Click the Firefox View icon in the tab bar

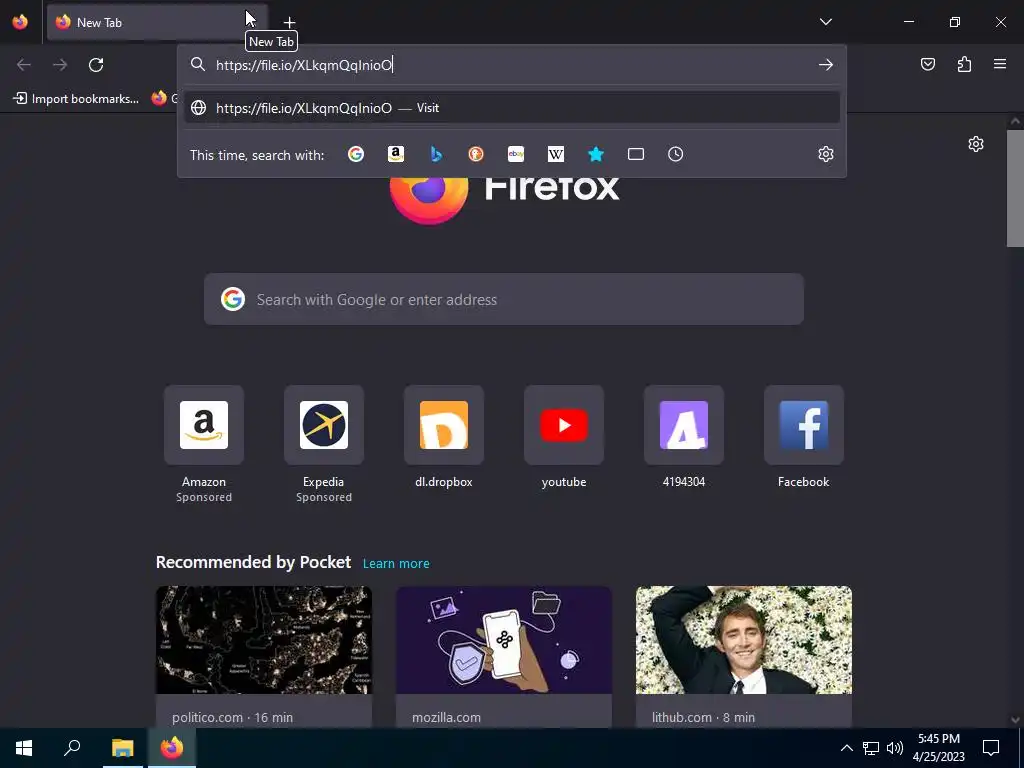click(x=20, y=22)
